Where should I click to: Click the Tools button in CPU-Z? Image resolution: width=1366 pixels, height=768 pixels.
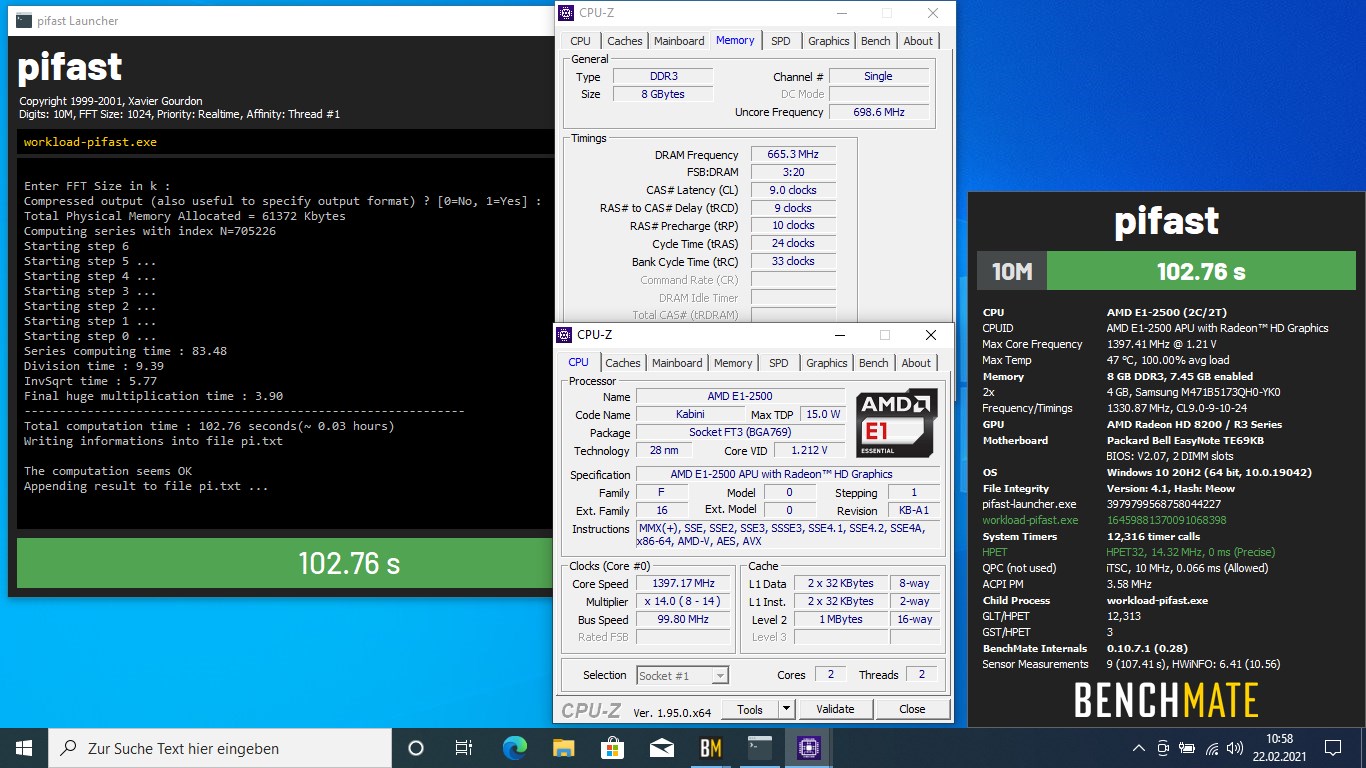tap(750, 709)
